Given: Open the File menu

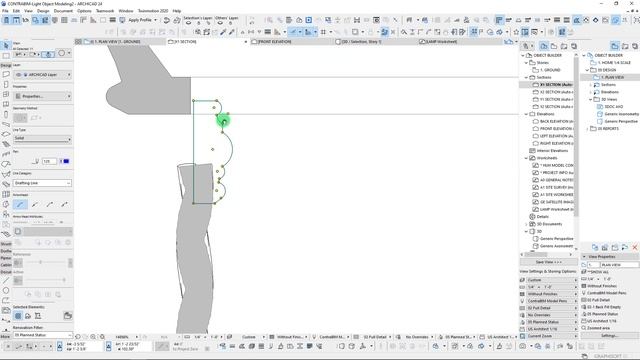Looking at the screenshot, I should pyautogui.click(x=5, y=11).
